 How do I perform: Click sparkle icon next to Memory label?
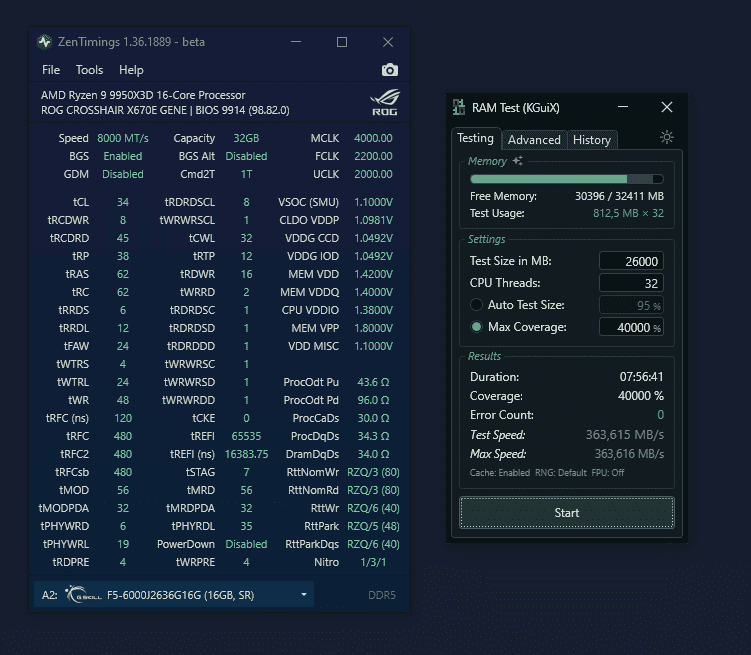click(x=518, y=160)
